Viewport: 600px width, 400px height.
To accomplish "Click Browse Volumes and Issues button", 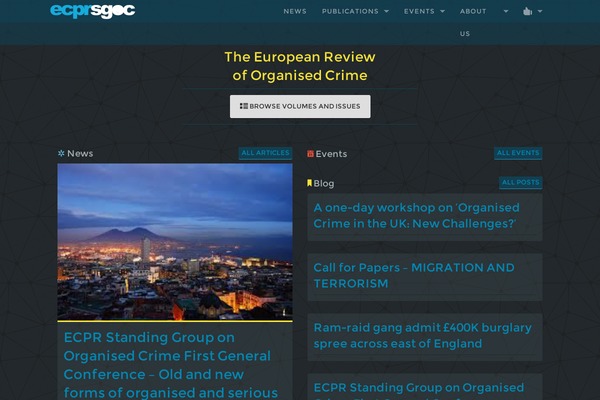I will (x=300, y=106).
